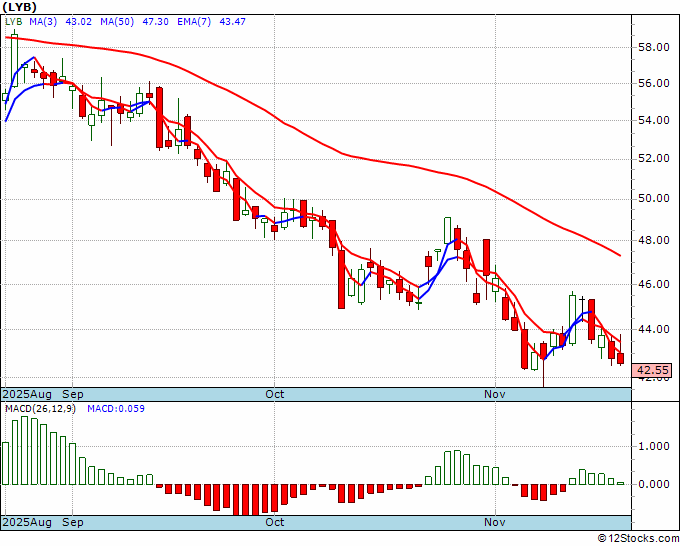Viewport: 680px width, 546px height.
Task: Select the LYB legend label
Action: [13, 21]
